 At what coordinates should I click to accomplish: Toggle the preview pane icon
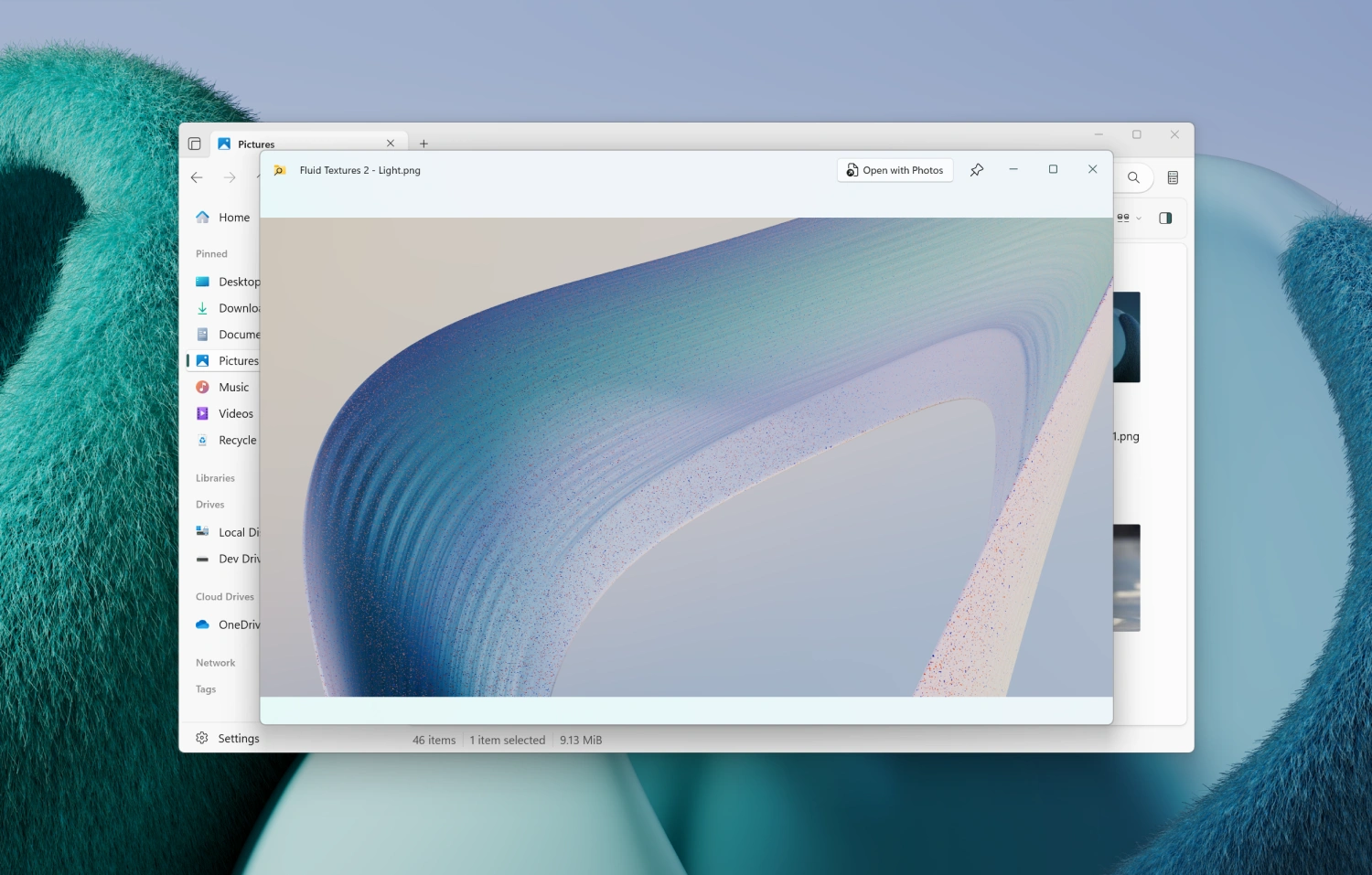tap(1164, 219)
